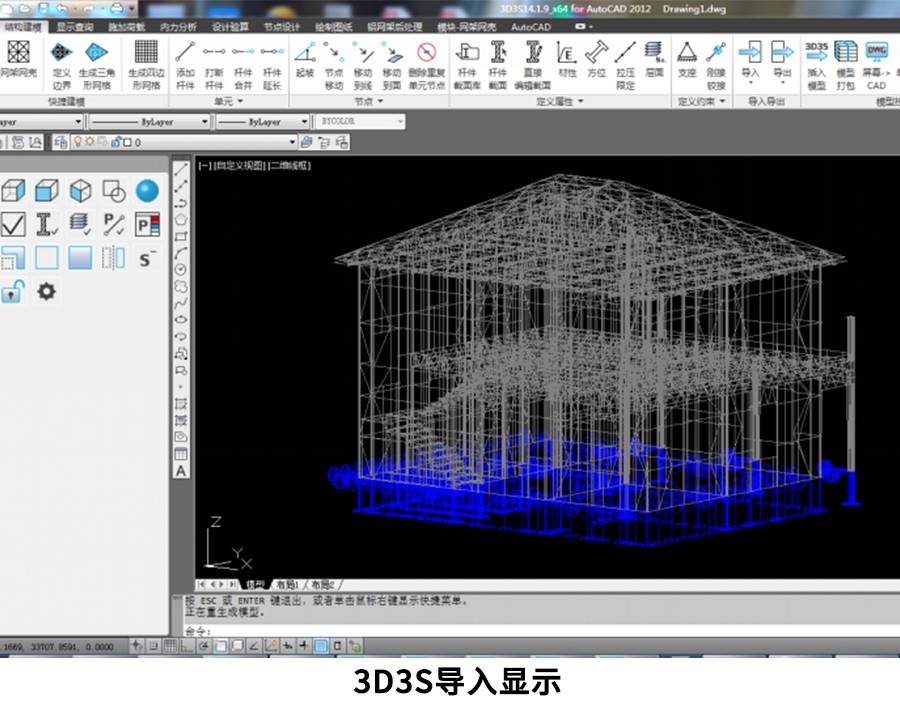900x704 pixels.
Task: Select the 支座 support tool
Action: tap(687, 60)
